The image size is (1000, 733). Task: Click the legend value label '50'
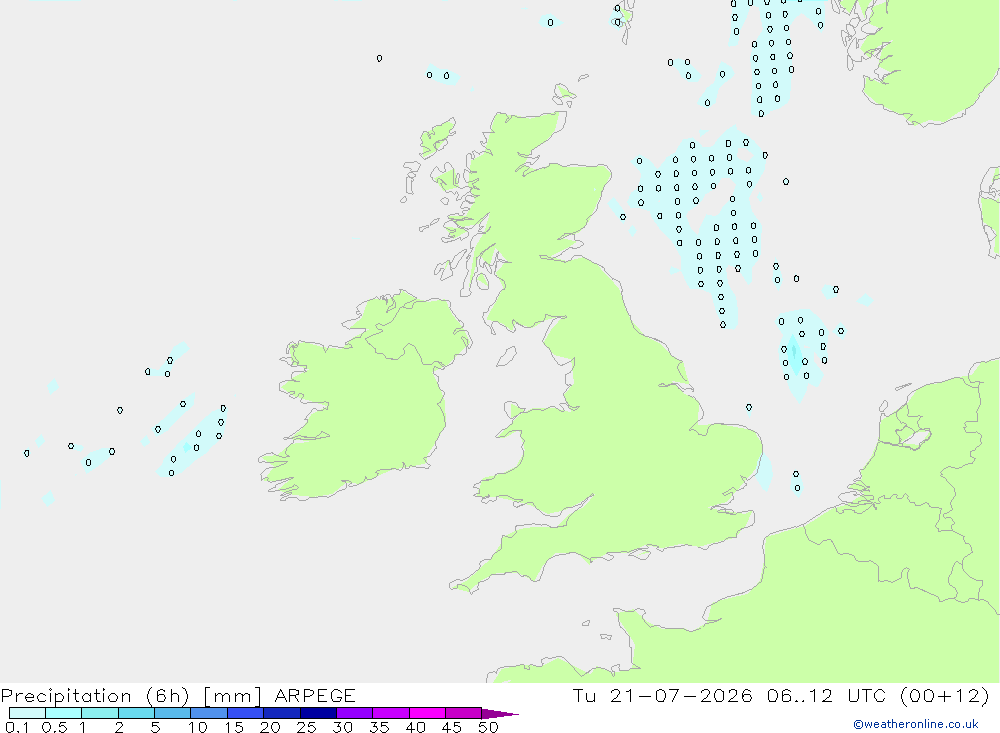tap(488, 727)
